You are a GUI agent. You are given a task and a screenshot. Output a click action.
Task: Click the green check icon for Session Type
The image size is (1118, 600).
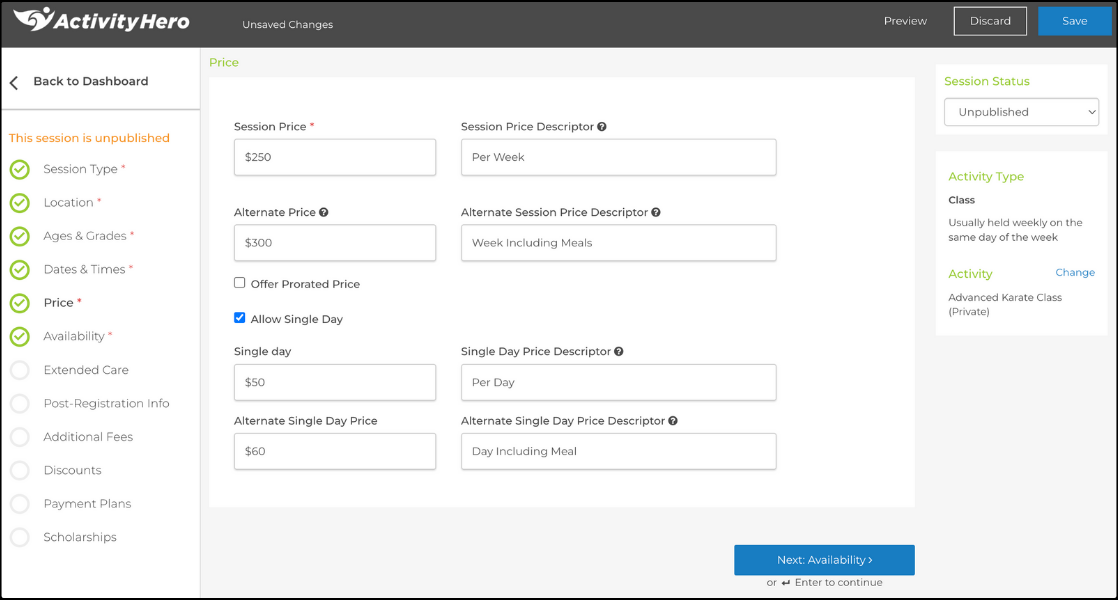point(20,170)
